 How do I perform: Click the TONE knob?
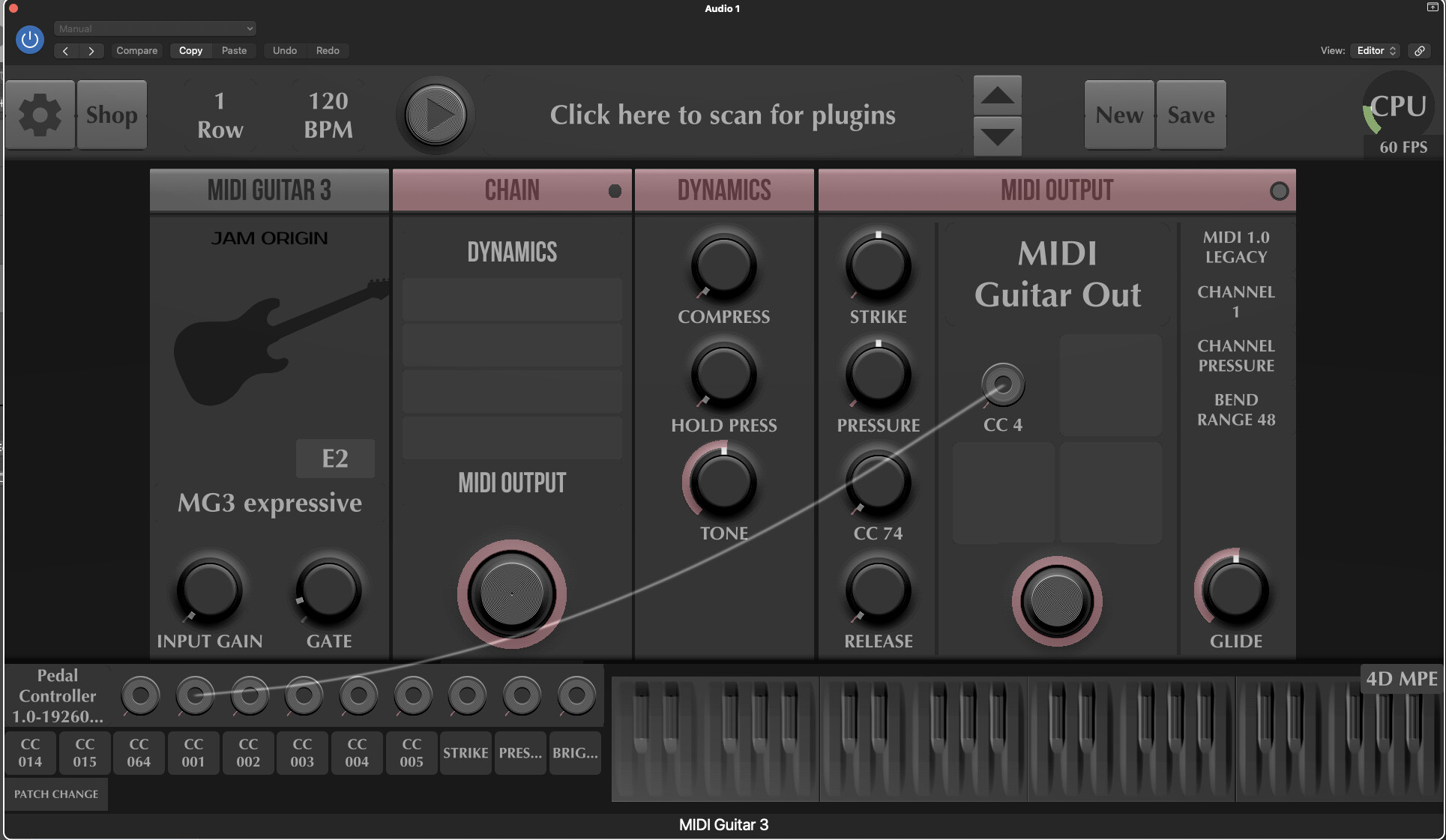pyautogui.click(x=723, y=483)
